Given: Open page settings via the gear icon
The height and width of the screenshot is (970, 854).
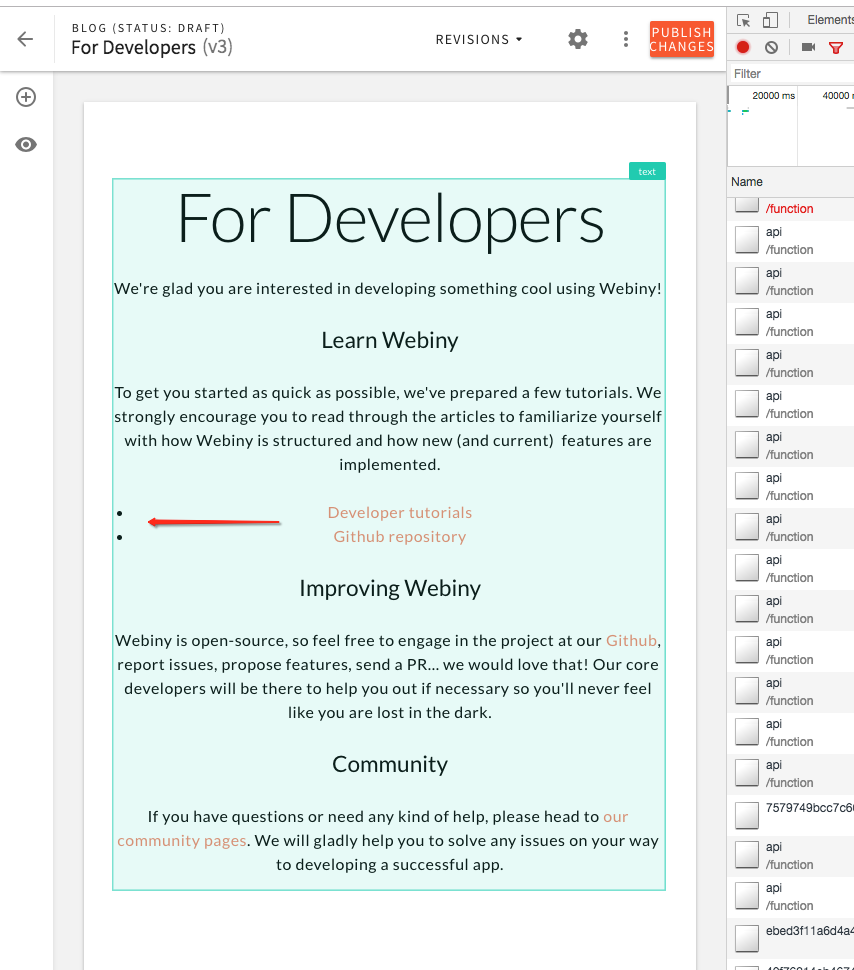Looking at the screenshot, I should pyautogui.click(x=577, y=39).
